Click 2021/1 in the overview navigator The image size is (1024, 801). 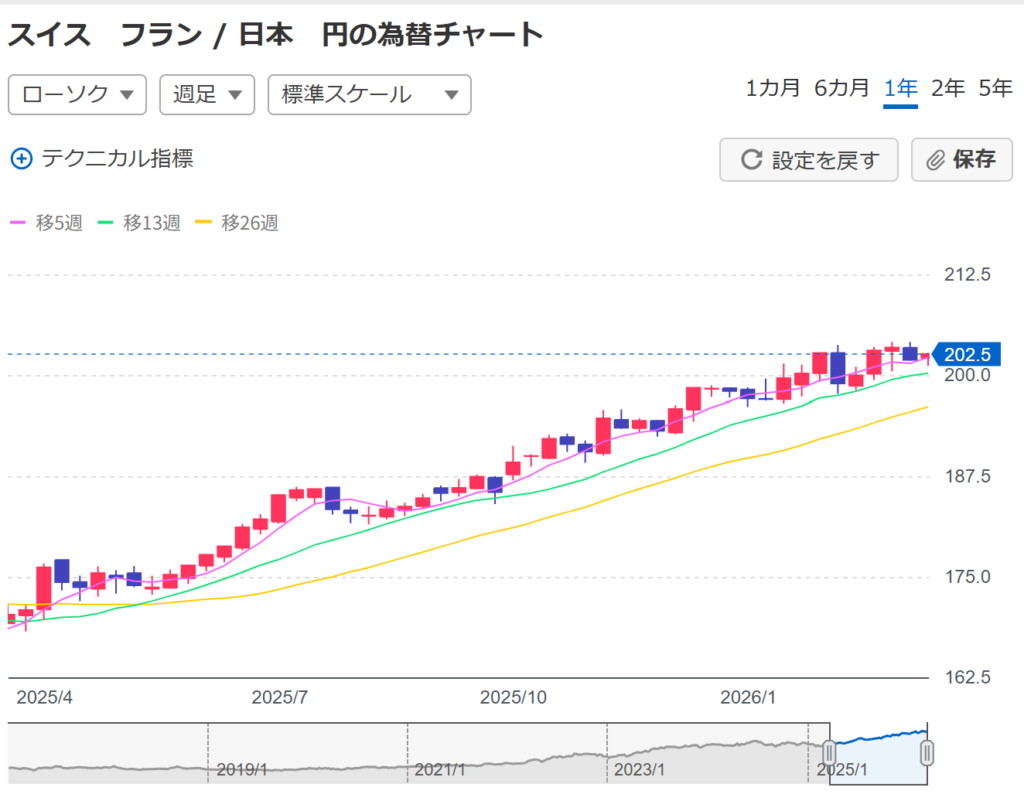point(440,770)
